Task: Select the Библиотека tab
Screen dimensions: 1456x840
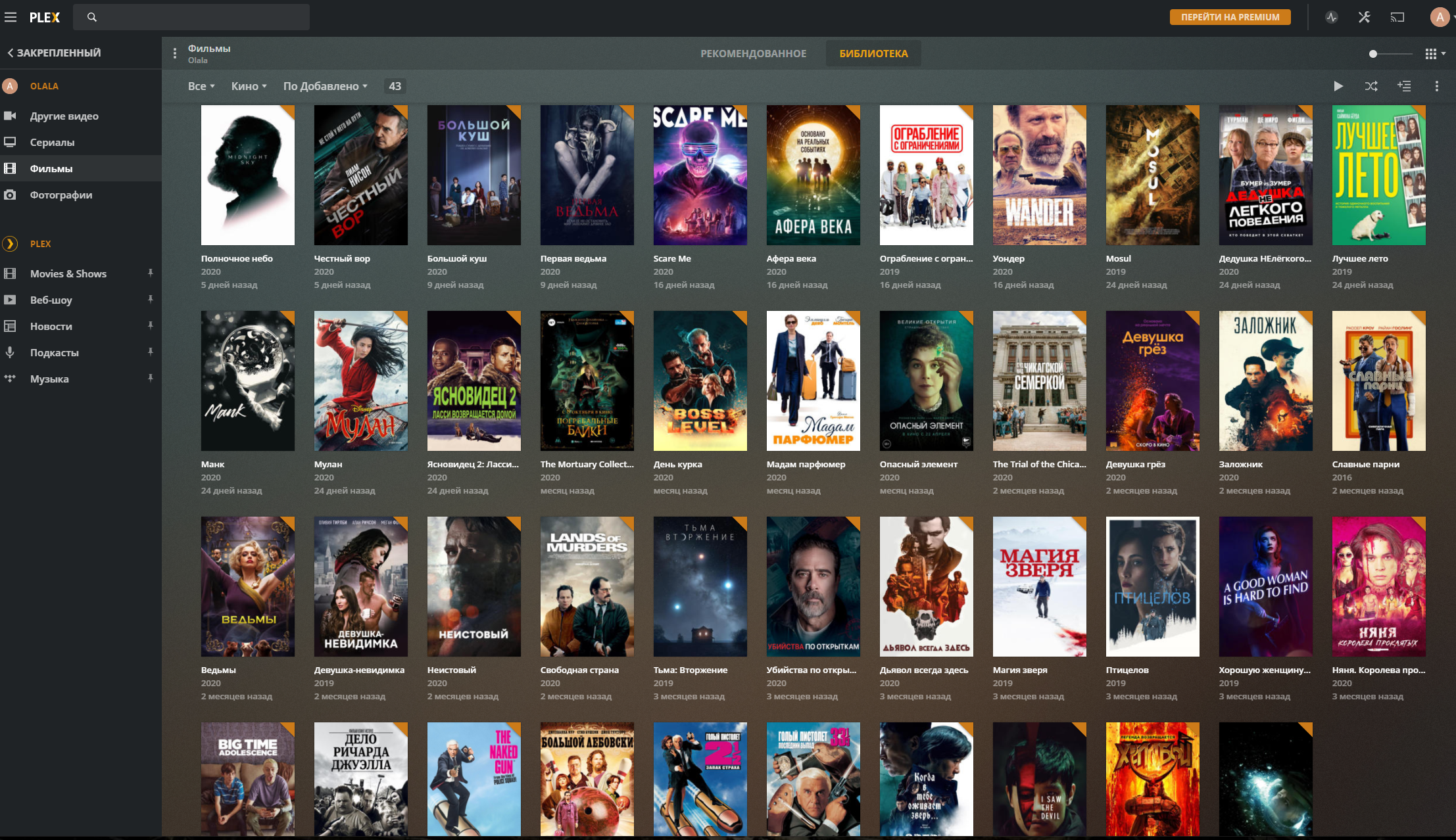Action: pos(873,54)
